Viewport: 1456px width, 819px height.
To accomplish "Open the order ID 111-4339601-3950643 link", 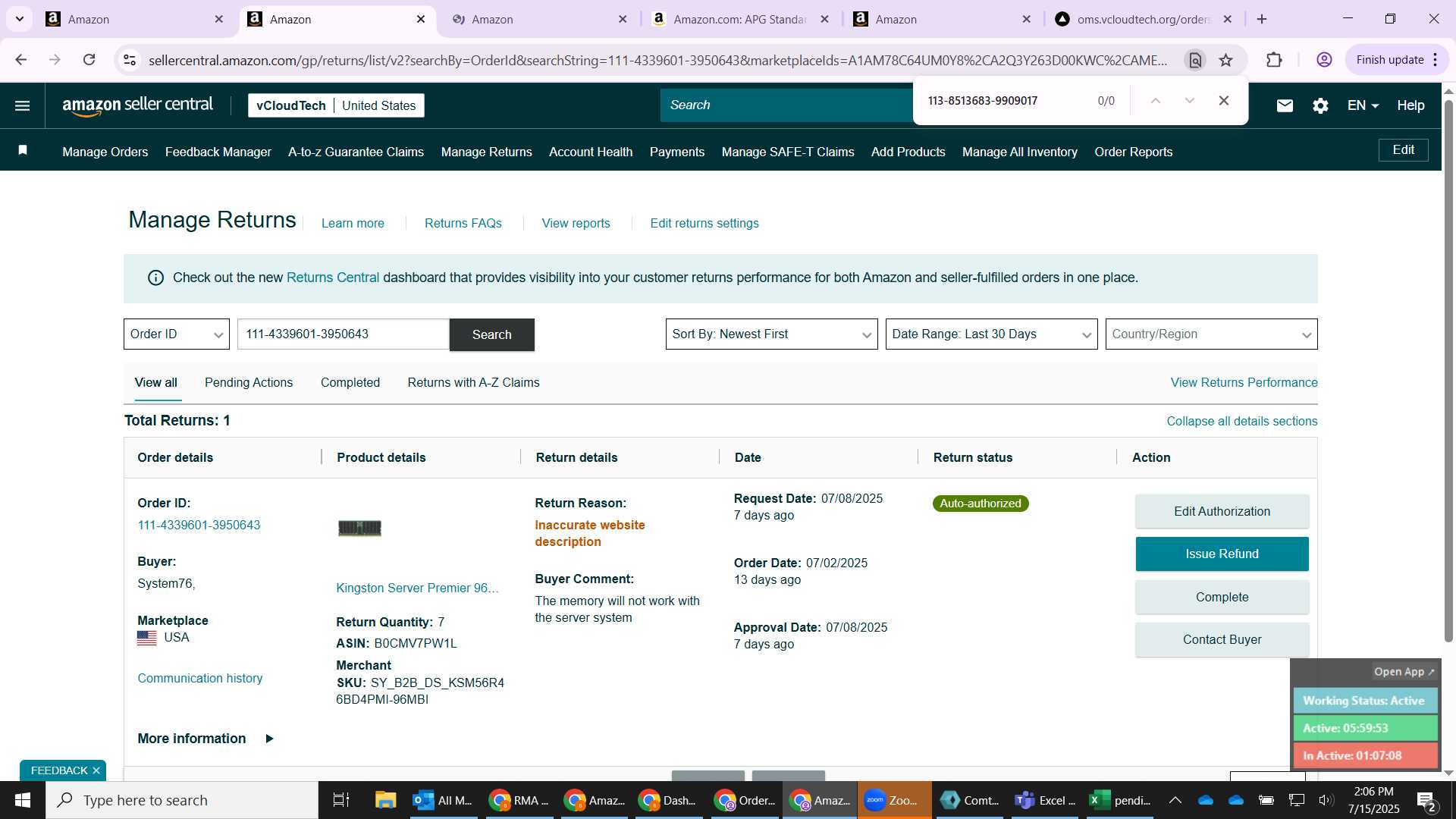I will click(199, 525).
